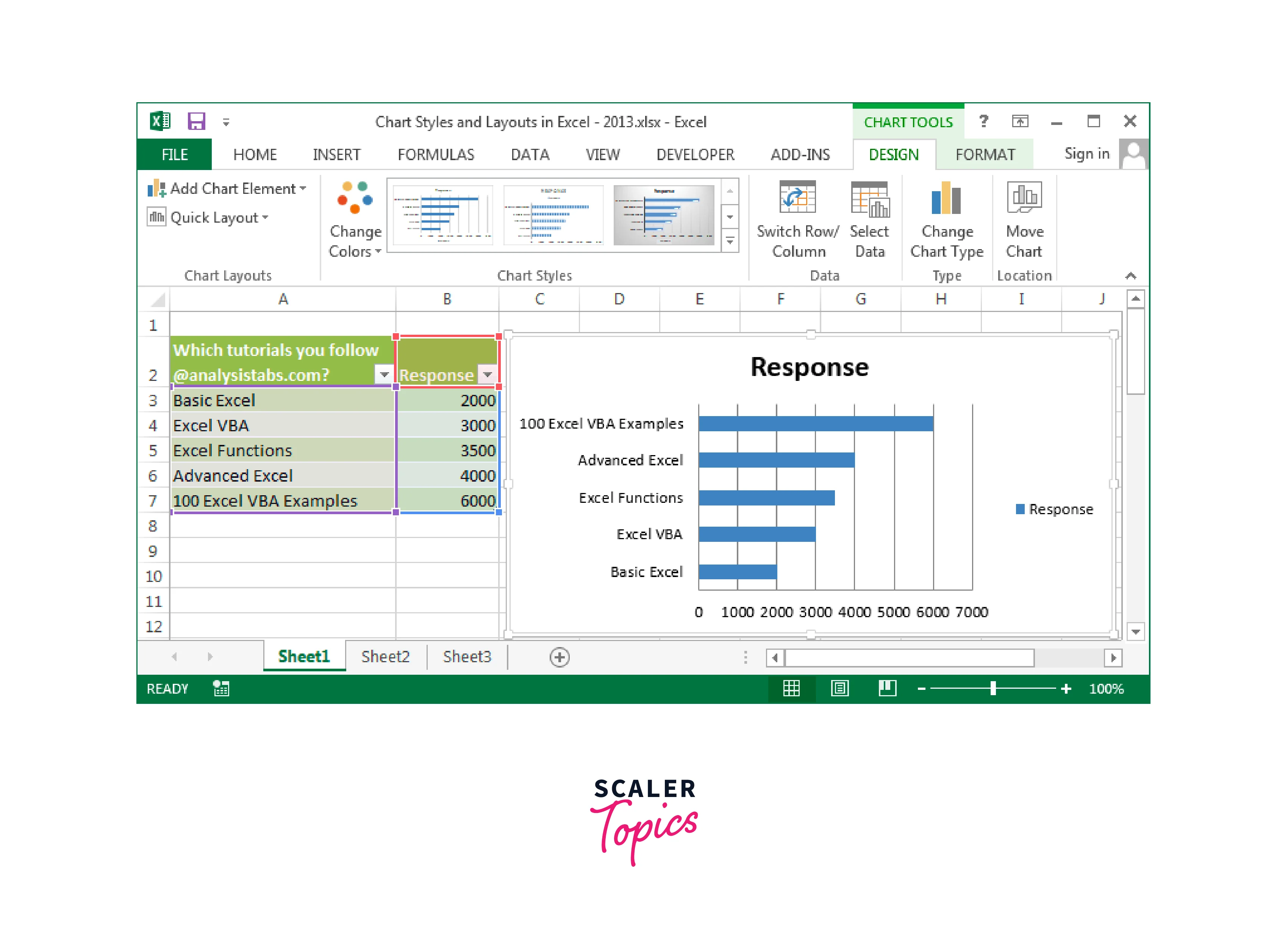Screen dimensions: 1288x939
Task: Click zoom in plus button
Action: (1066, 689)
